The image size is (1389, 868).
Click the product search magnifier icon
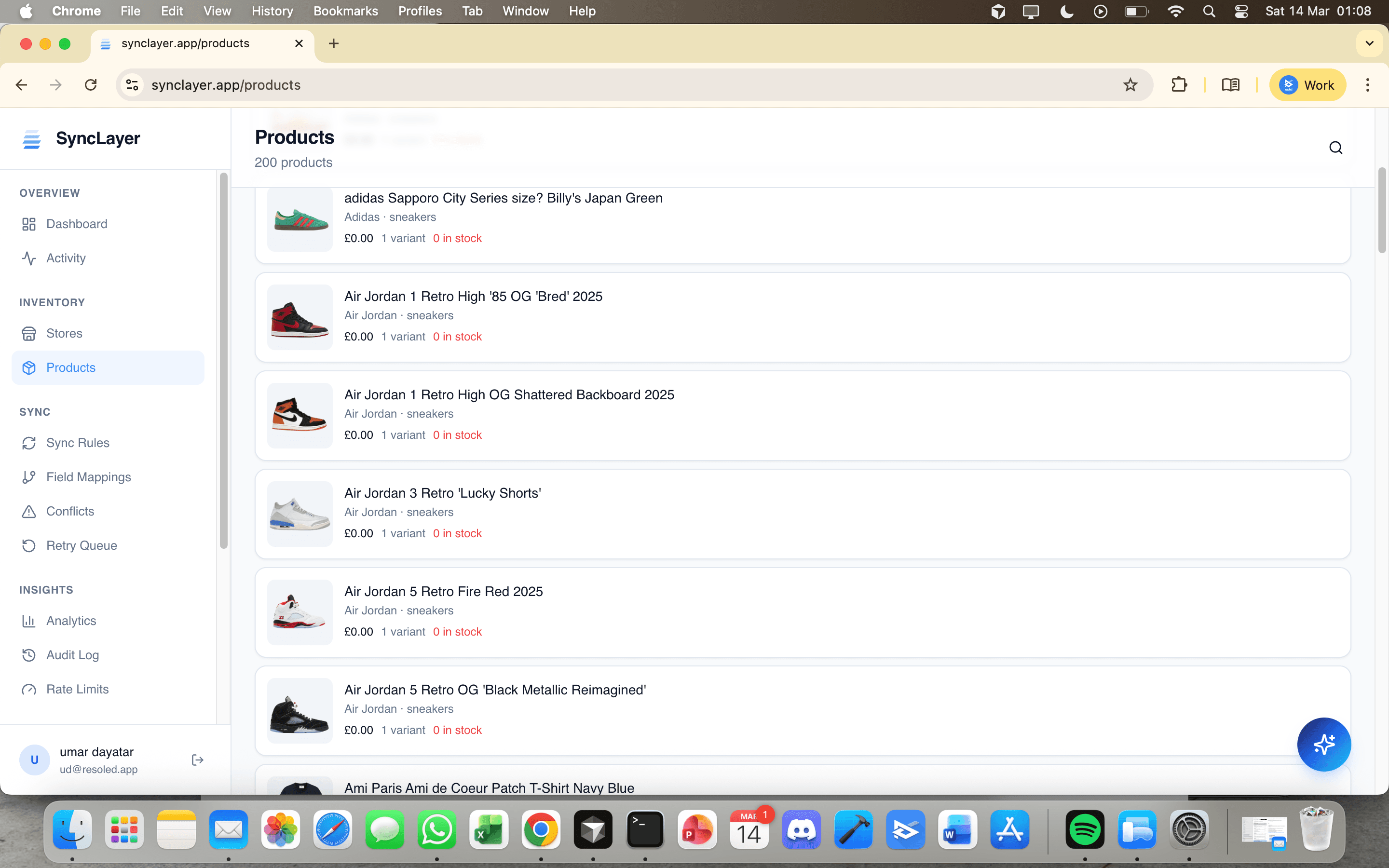[x=1335, y=148]
